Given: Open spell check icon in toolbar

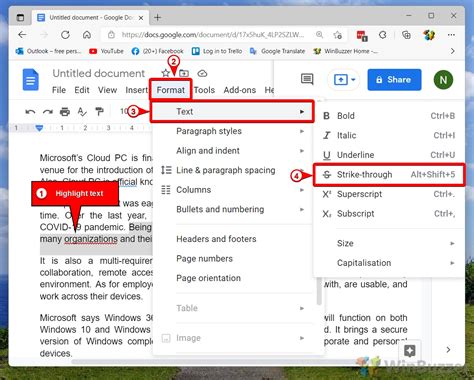Looking at the screenshot, I should [82, 112].
